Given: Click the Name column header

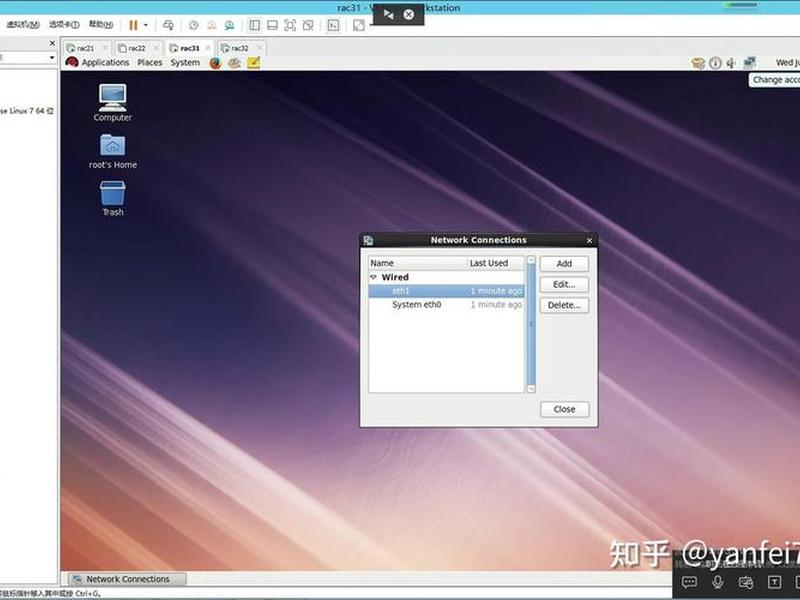Looking at the screenshot, I should coord(418,263).
